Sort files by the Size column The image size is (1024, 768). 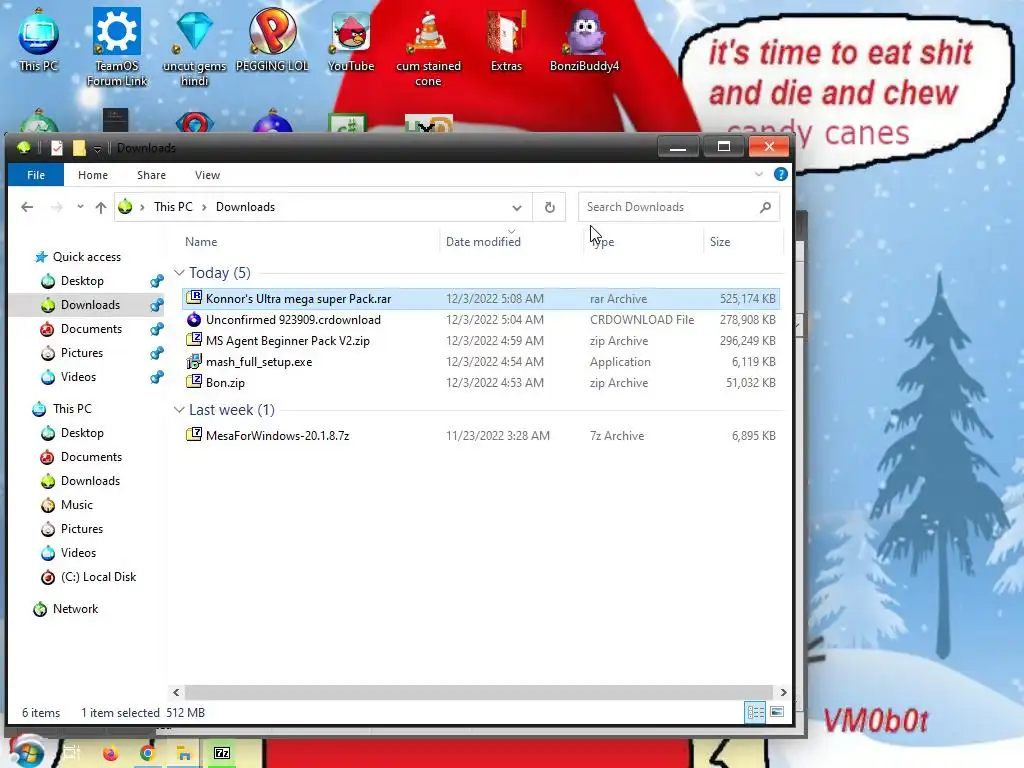point(720,242)
